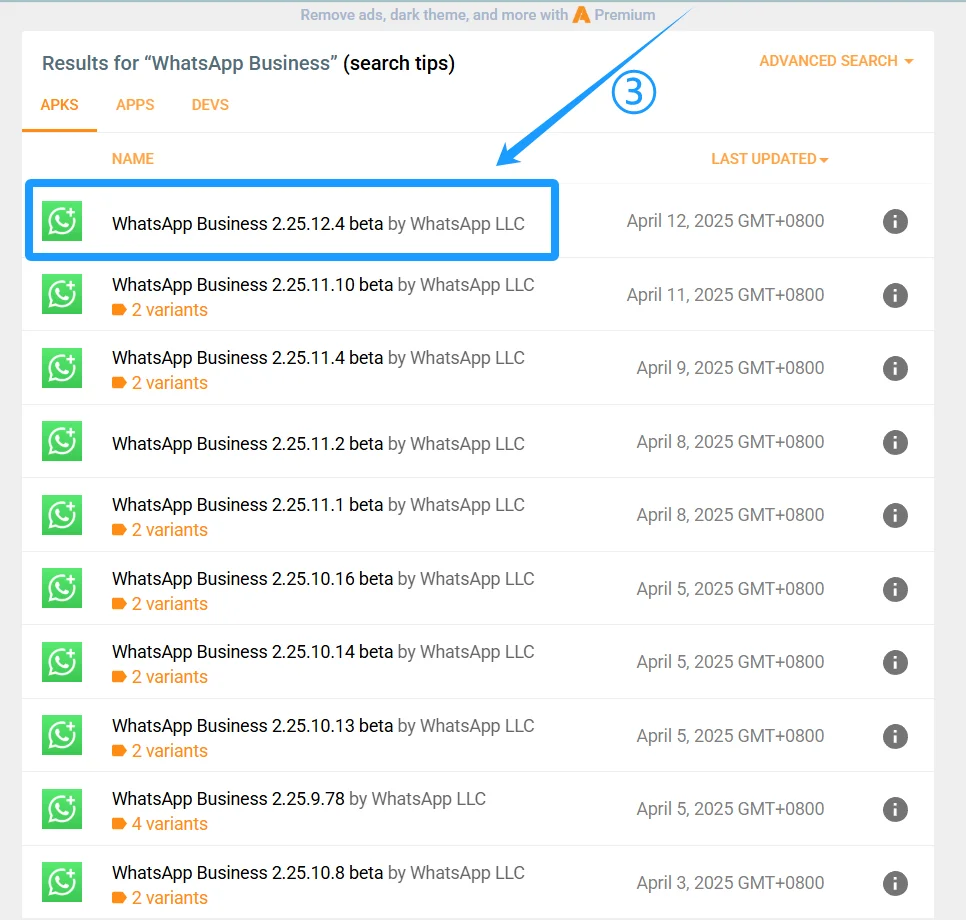The image size is (966, 920).
Task: Switch to the APPS tab
Action: (135, 105)
